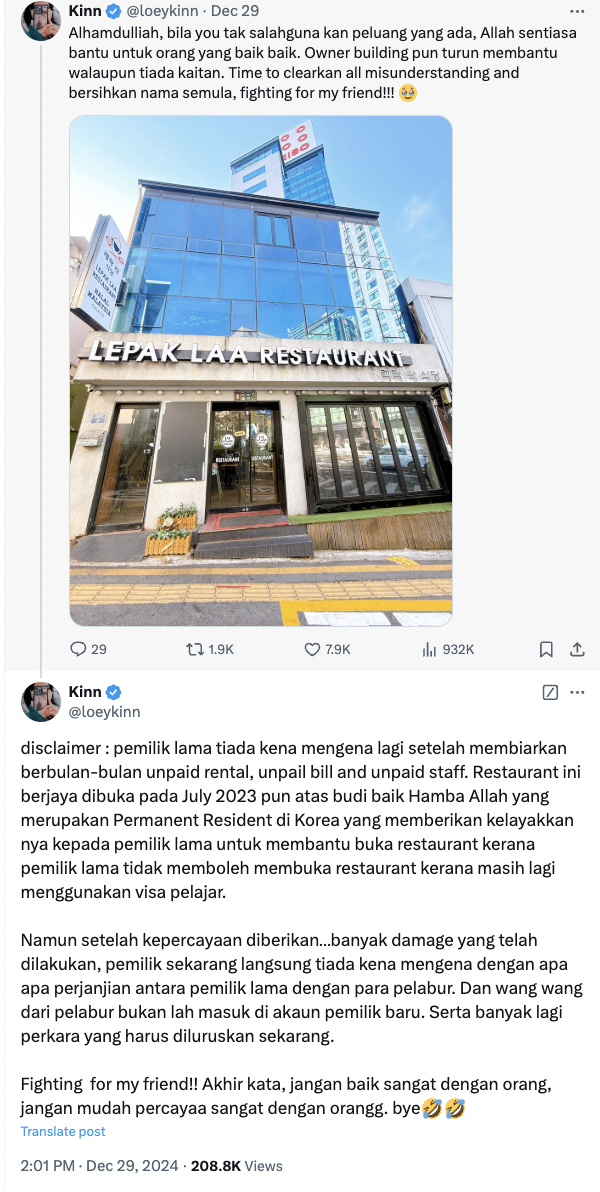Open more options on the second tweet
Screen dimensions: 600x1192
pyautogui.click(x=577, y=693)
